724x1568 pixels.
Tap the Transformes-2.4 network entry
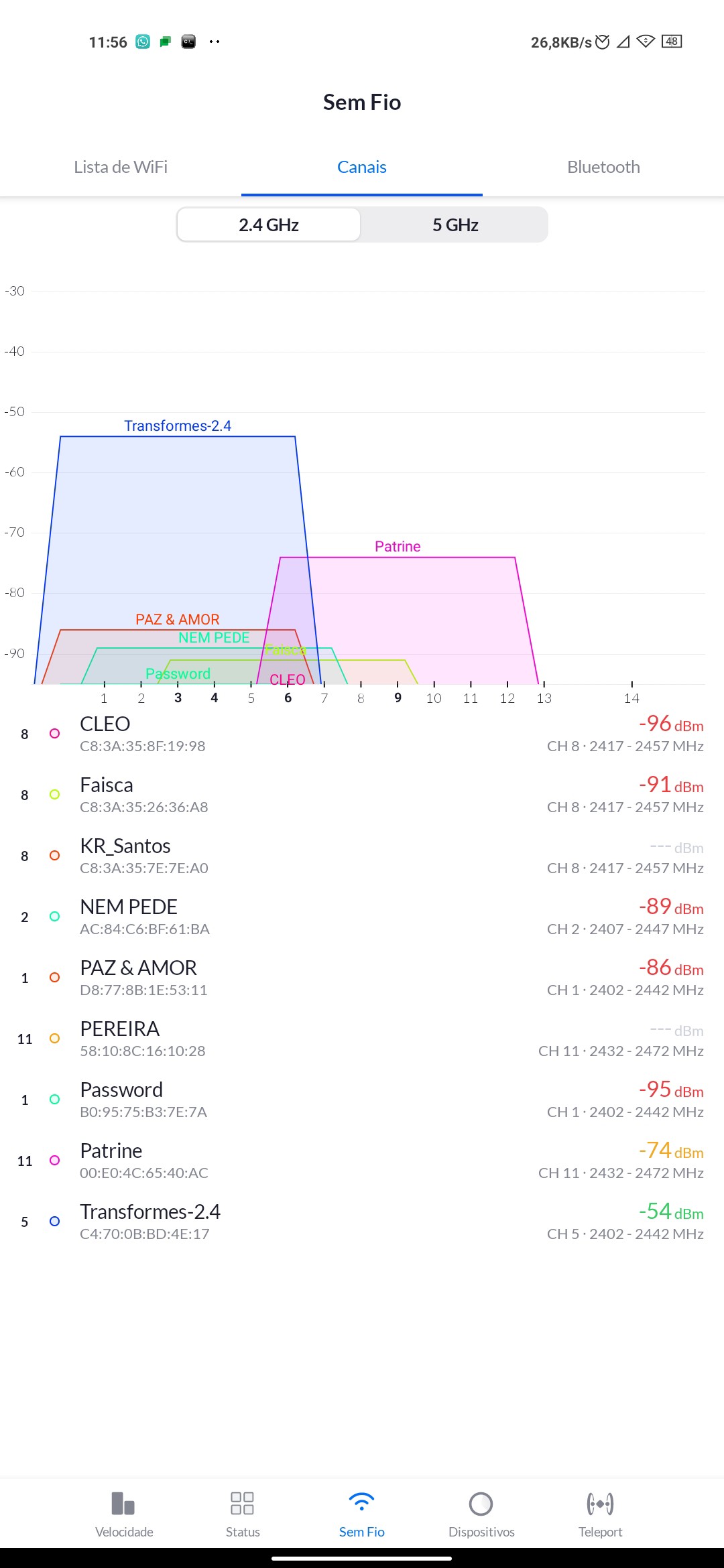coord(362,1221)
